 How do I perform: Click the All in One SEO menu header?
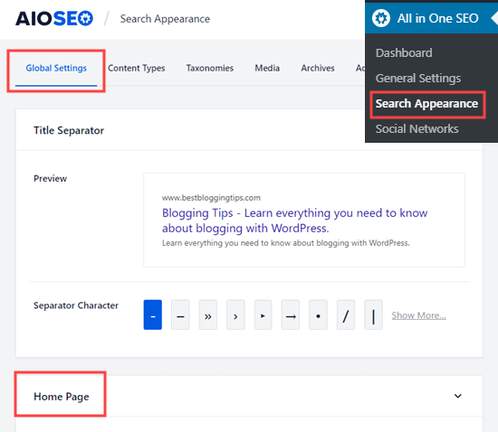coord(432,18)
